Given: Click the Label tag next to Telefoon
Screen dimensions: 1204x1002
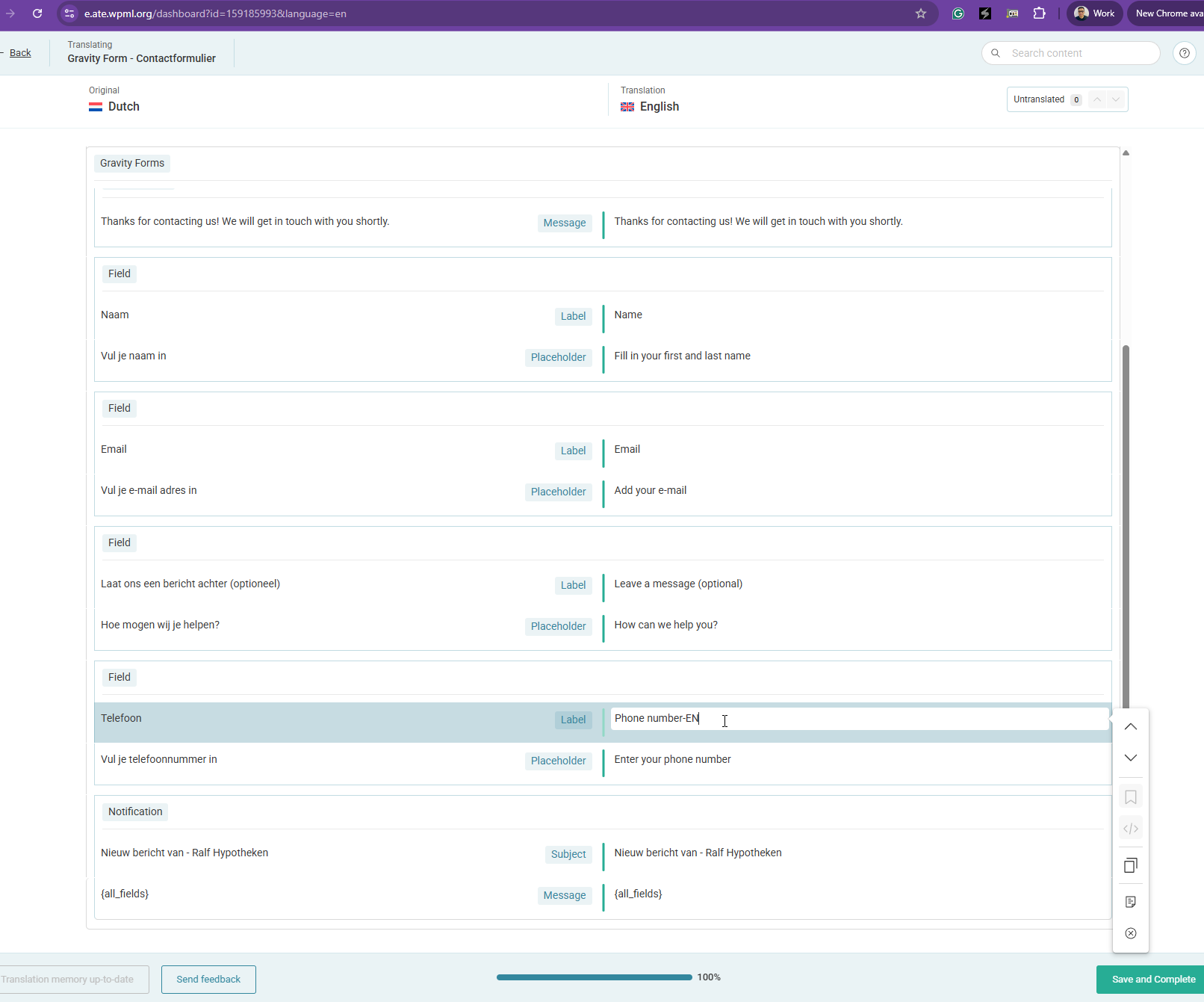Looking at the screenshot, I should (x=574, y=720).
